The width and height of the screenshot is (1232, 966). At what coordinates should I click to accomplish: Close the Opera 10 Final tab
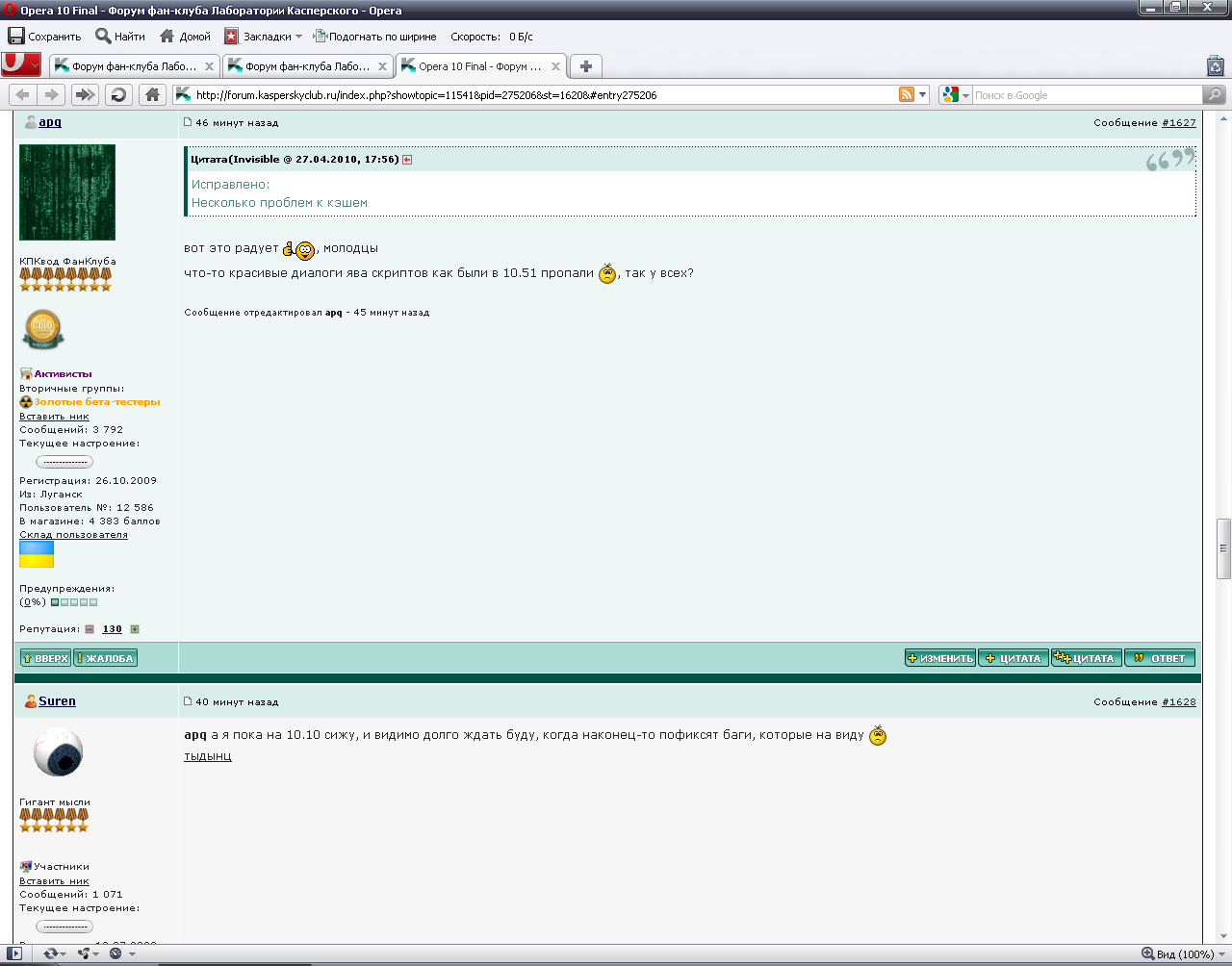556,66
